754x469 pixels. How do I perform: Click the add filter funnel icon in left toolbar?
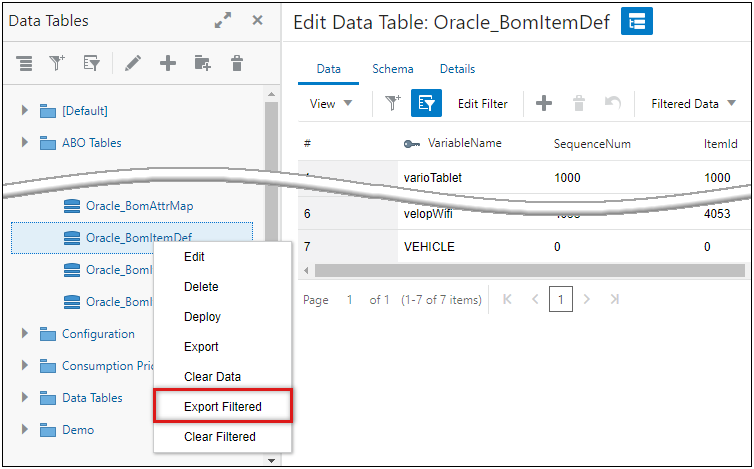57,63
